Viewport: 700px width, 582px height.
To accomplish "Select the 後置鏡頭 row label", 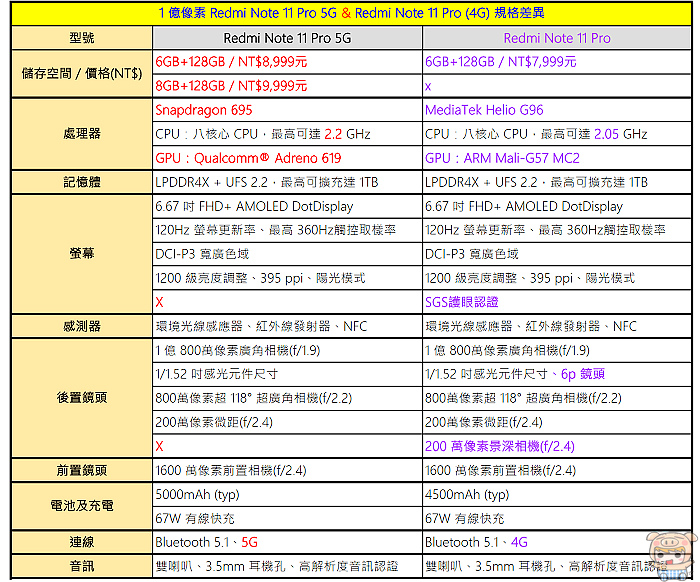I will [x=82, y=398].
